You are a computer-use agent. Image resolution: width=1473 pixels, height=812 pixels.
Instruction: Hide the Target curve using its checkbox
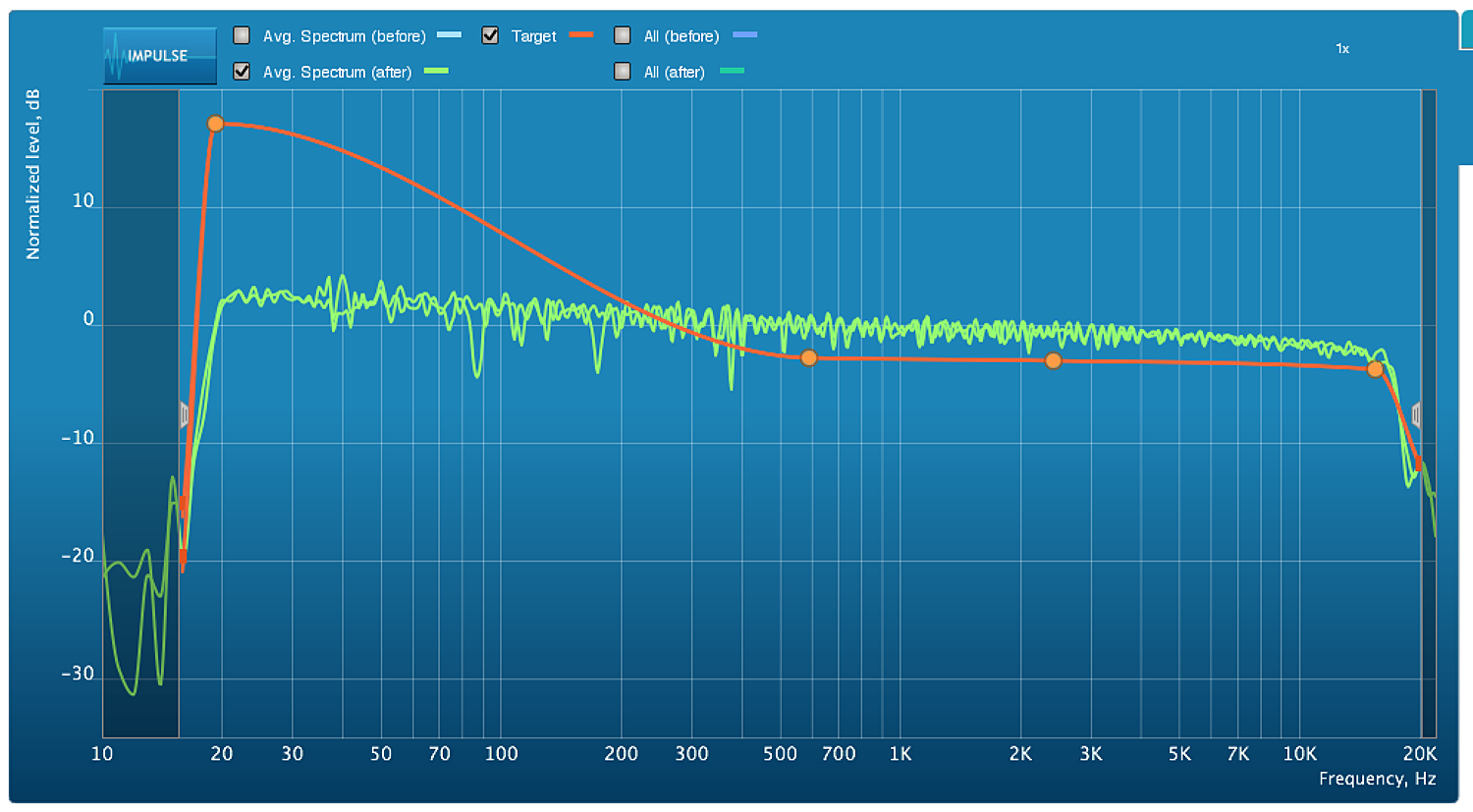pyautogui.click(x=490, y=35)
